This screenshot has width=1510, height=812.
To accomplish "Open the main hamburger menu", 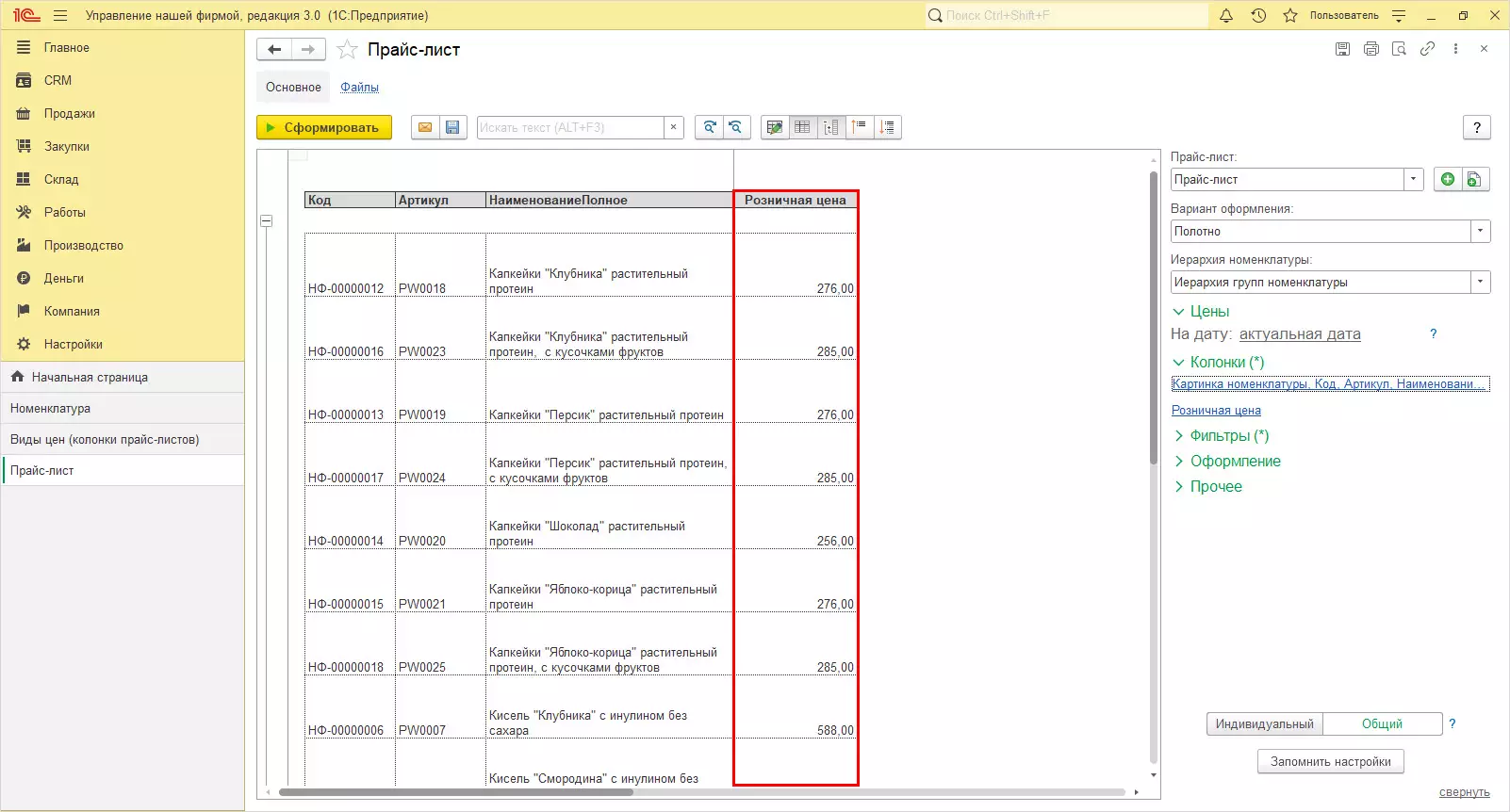I will (x=60, y=15).
